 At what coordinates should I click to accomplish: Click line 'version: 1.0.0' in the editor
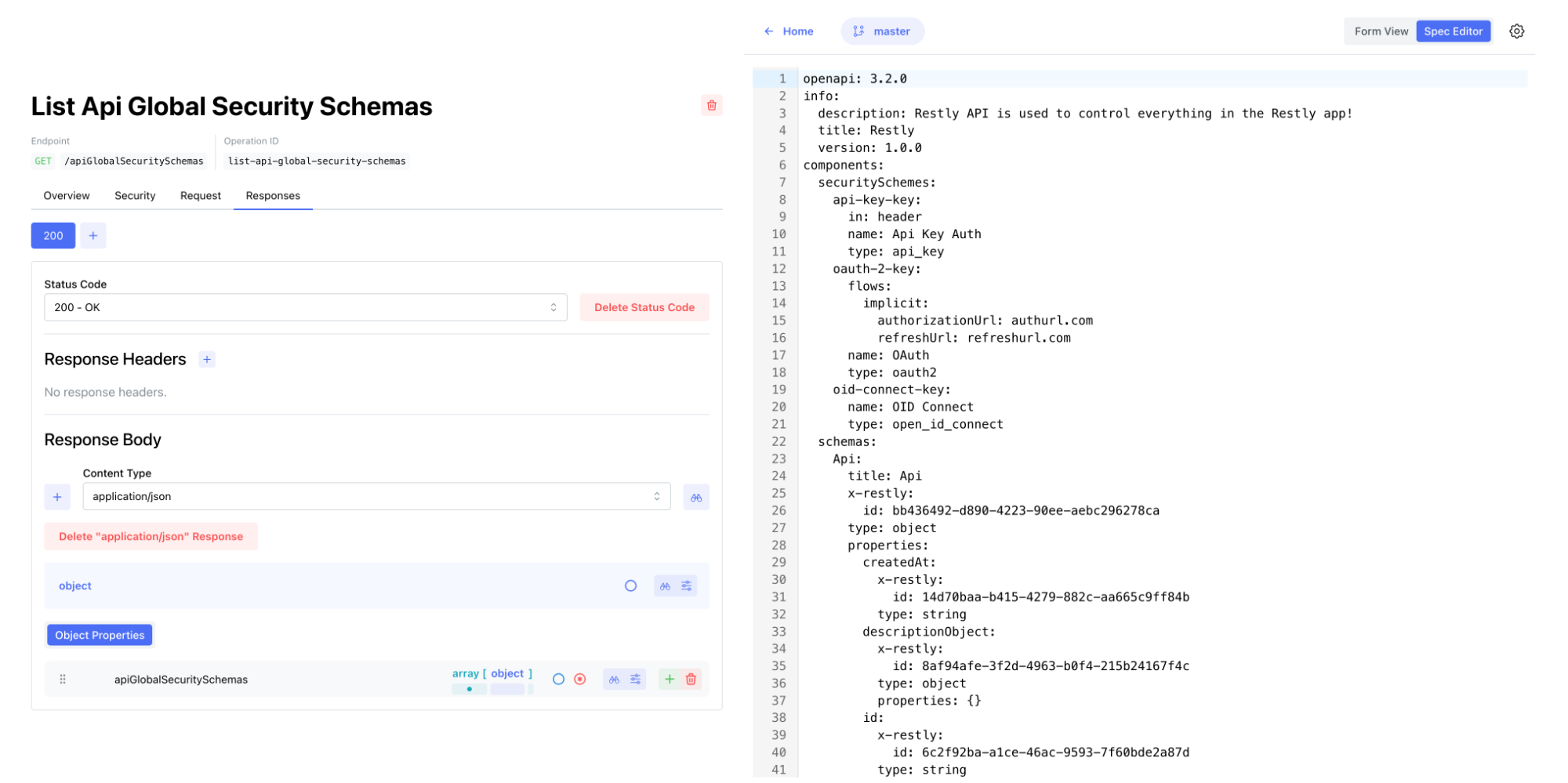point(869,147)
